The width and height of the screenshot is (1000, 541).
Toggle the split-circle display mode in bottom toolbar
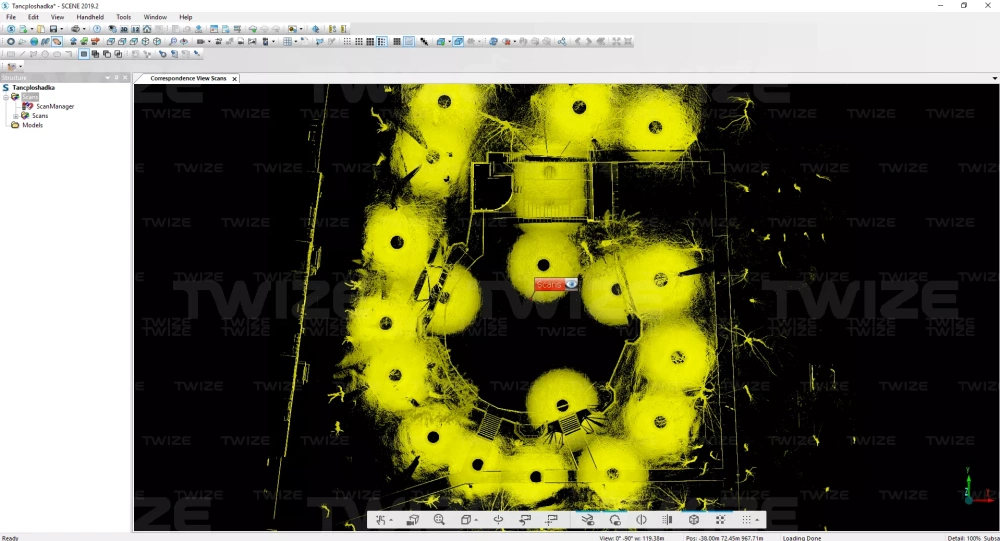click(x=641, y=520)
